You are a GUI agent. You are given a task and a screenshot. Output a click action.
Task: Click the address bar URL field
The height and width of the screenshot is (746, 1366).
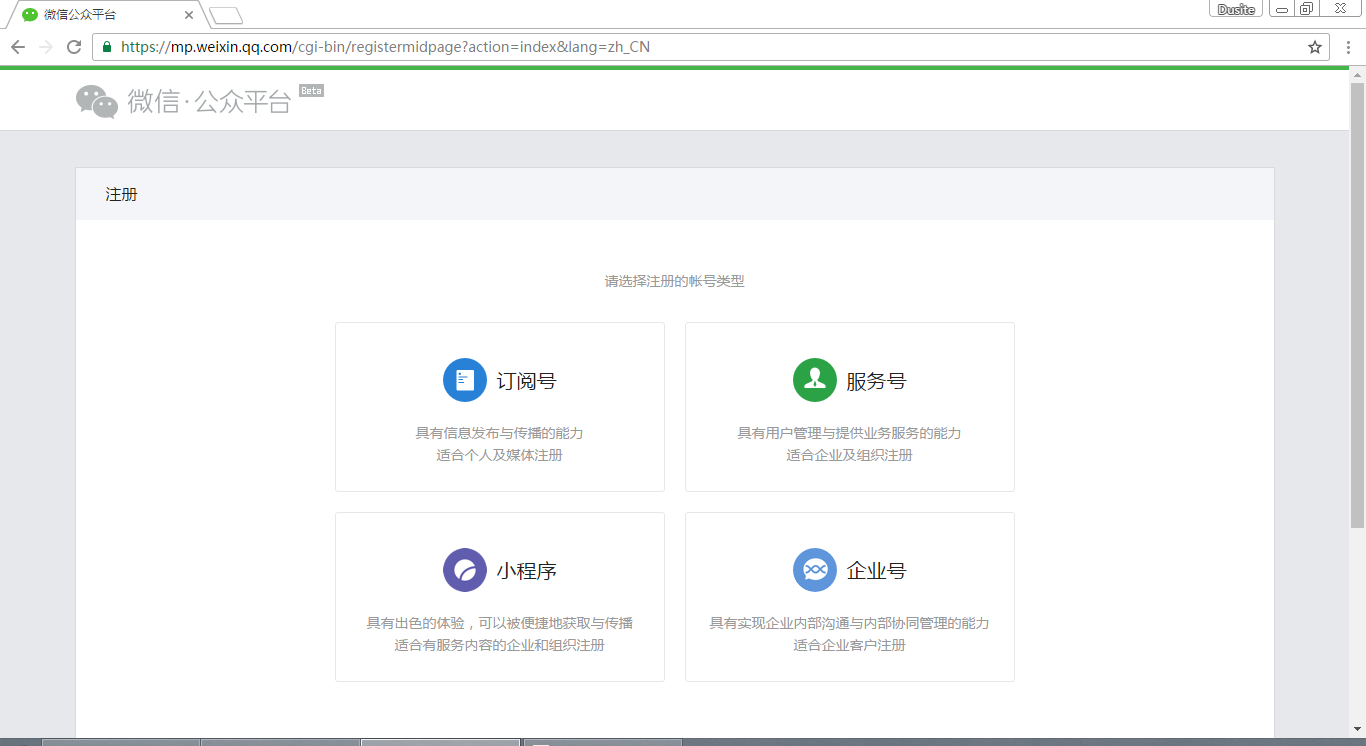click(711, 47)
